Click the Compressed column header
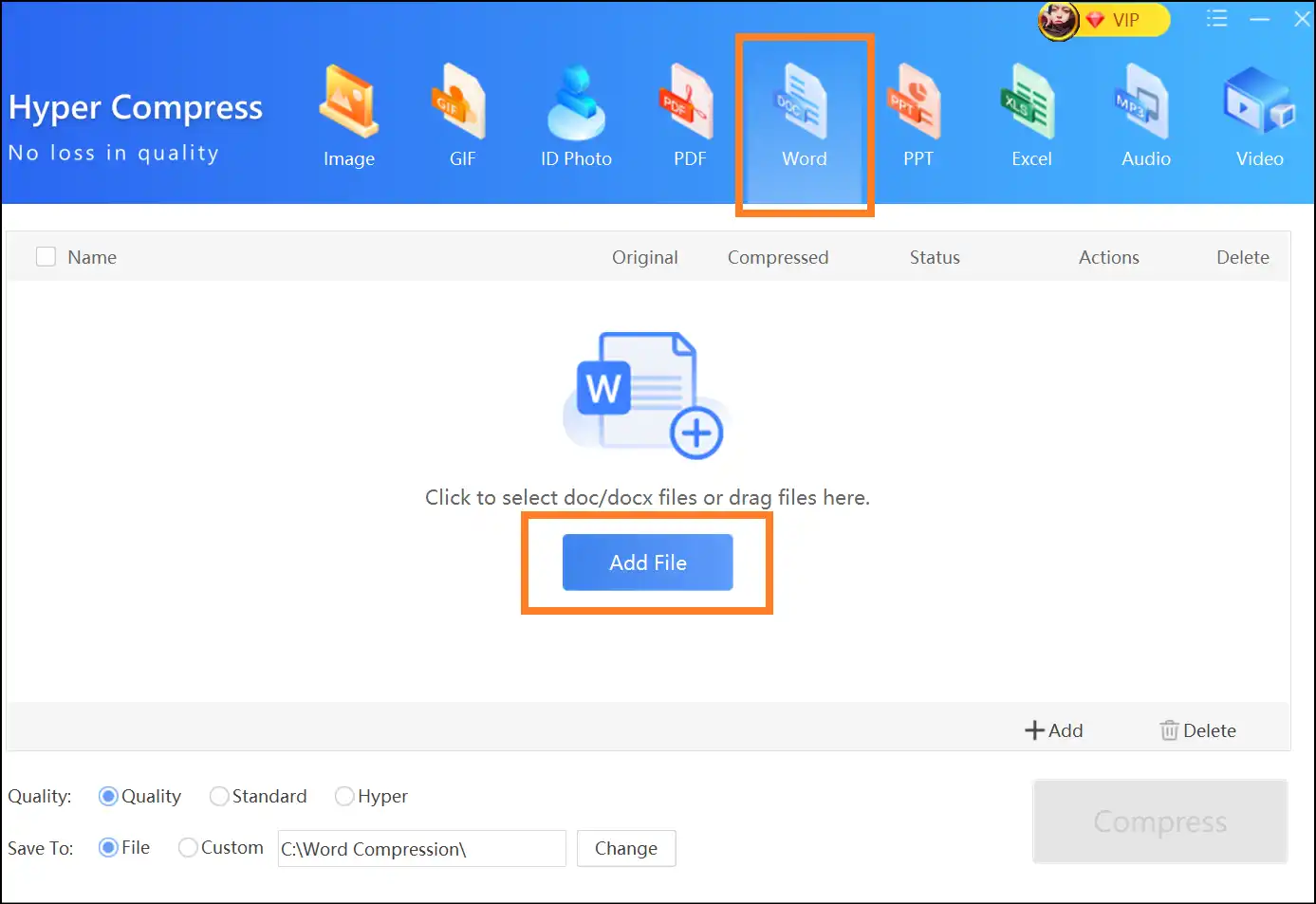 pos(778,257)
